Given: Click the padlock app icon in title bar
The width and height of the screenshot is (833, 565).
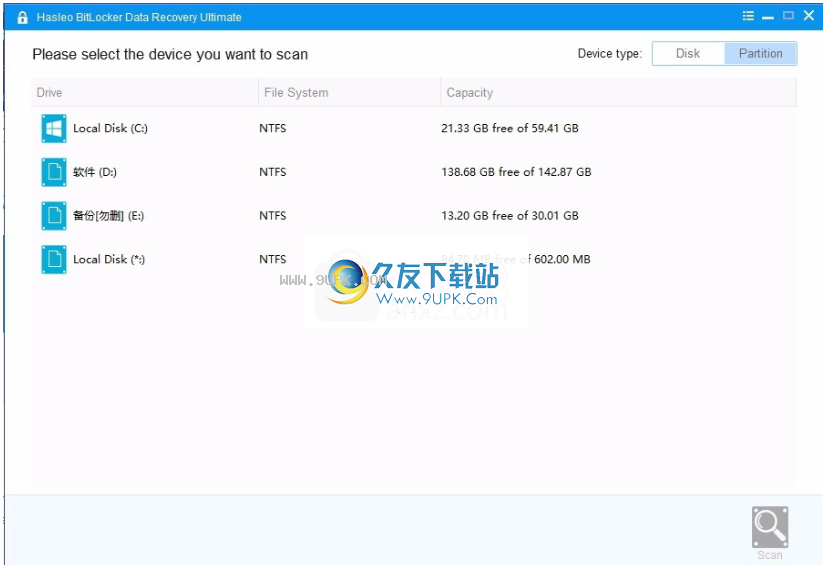Looking at the screenshot, I should 22,17.
